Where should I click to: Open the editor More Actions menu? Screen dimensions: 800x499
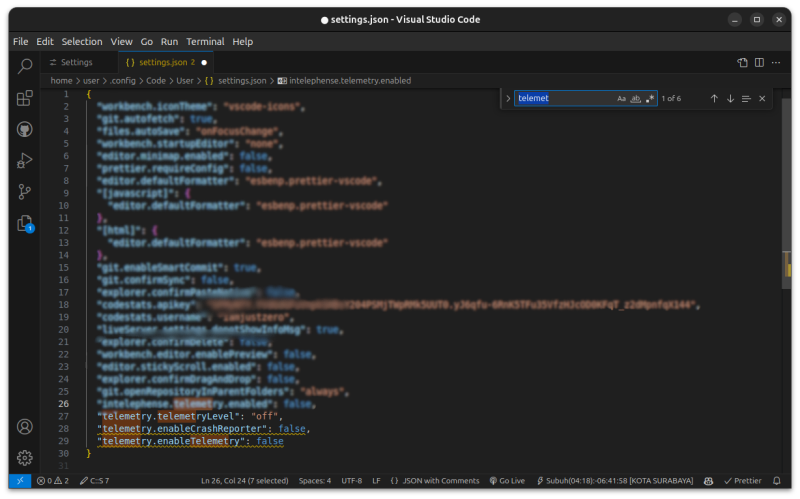point(778,62)
